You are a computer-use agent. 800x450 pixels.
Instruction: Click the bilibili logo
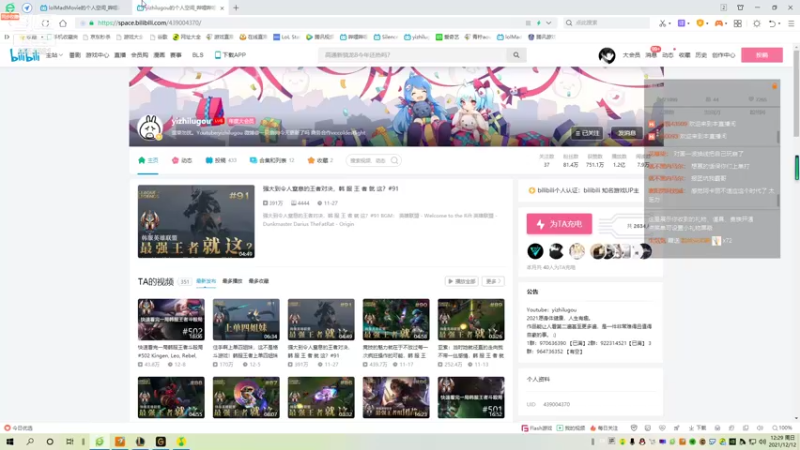tap(24, 56)
